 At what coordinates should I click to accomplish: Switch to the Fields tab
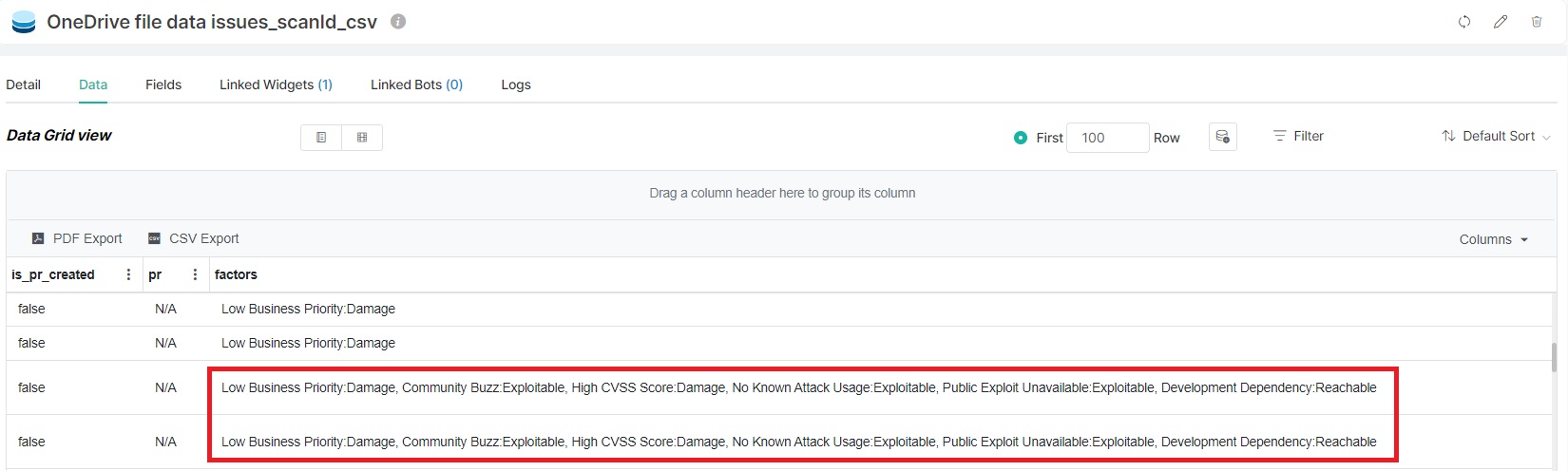click(163, 85)
